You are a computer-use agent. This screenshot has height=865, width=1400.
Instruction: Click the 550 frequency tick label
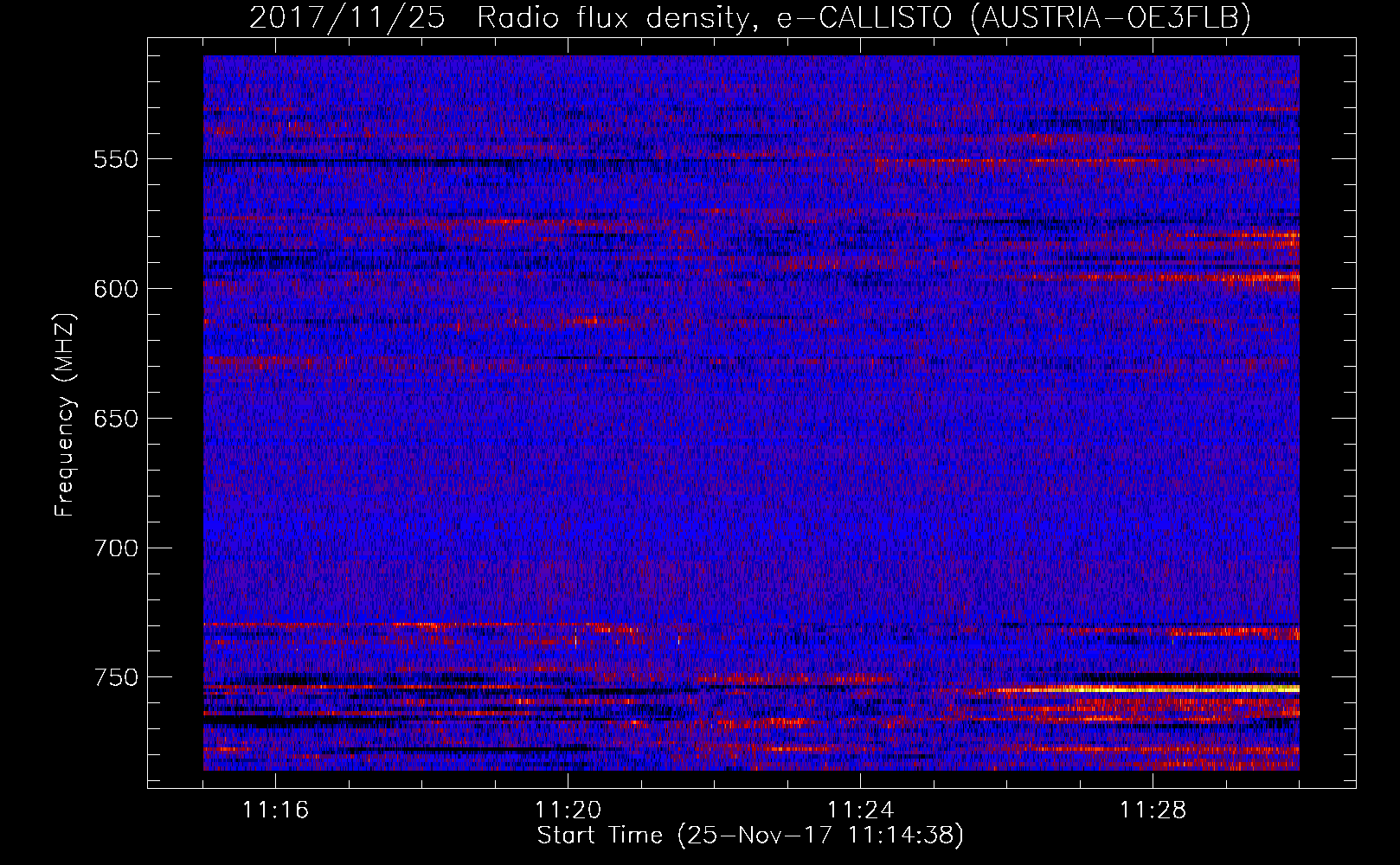pyautogui.click(x=116, y=159)
